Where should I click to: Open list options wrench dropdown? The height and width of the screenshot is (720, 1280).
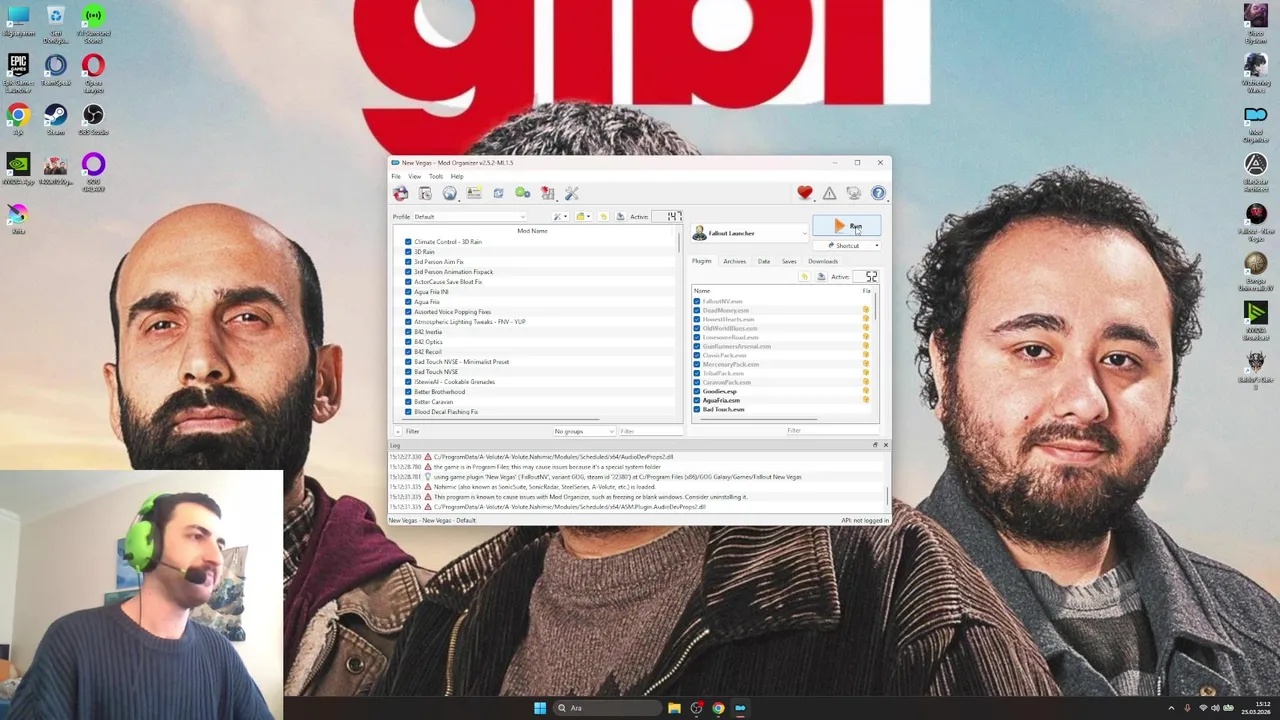560,216
